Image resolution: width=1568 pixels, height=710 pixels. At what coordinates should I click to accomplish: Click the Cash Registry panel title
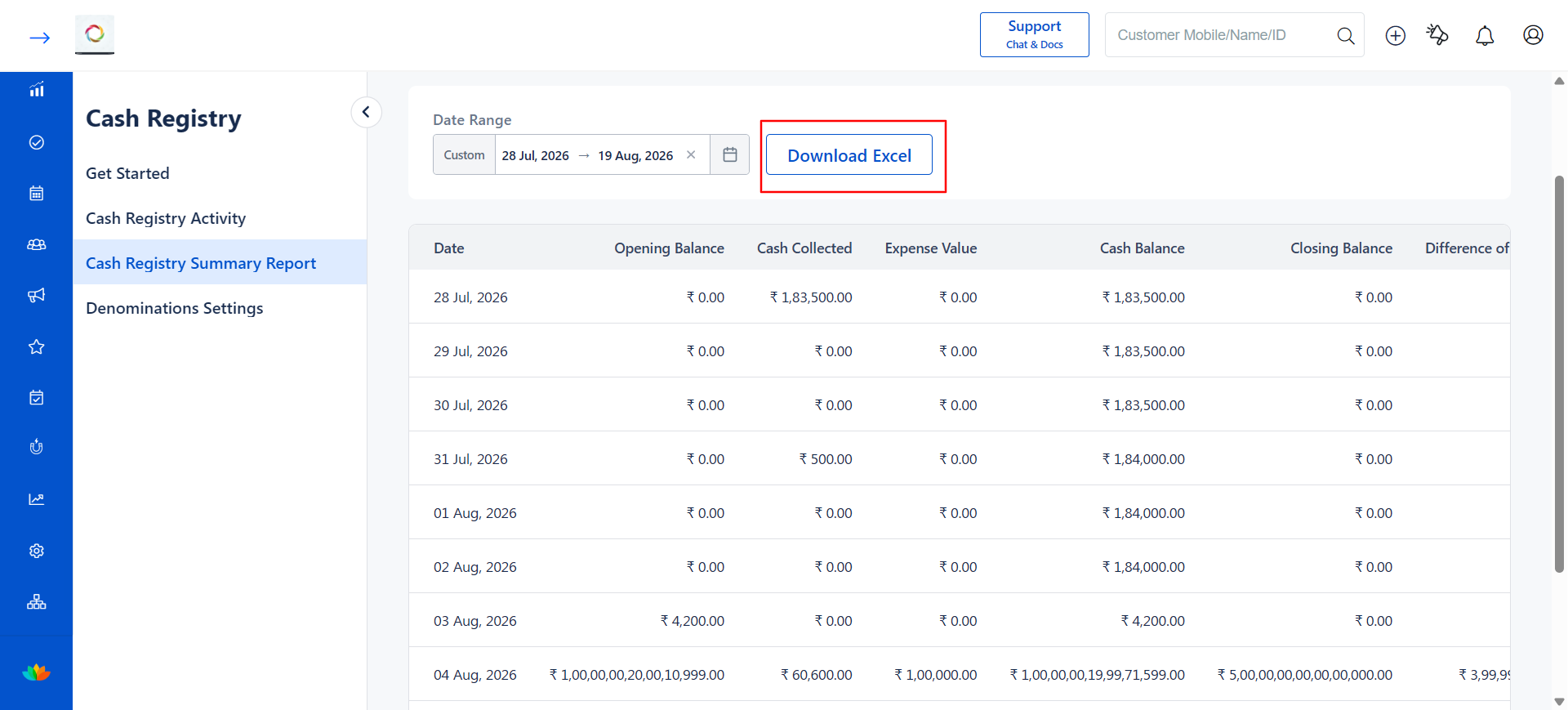pyautogui.click(x=163, y=118)
